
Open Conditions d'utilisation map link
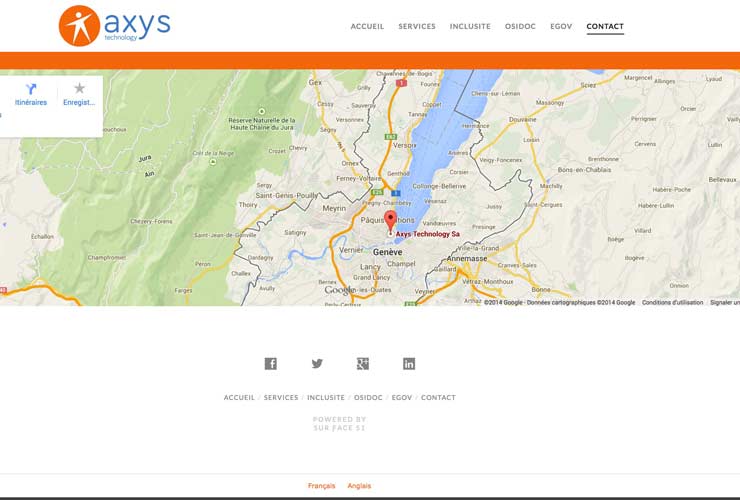click(673, 302)
